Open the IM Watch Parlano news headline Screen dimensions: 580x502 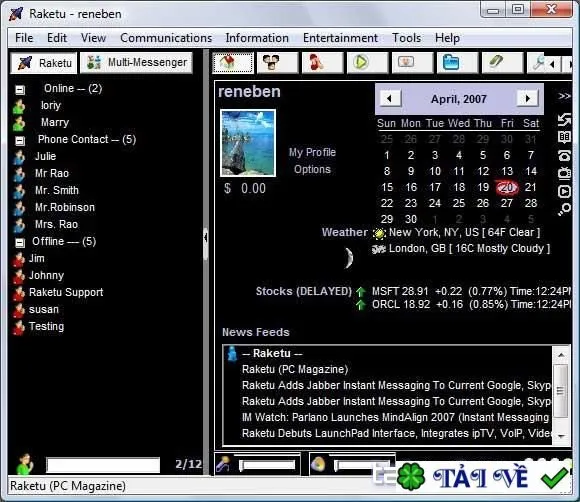(395, 417)
